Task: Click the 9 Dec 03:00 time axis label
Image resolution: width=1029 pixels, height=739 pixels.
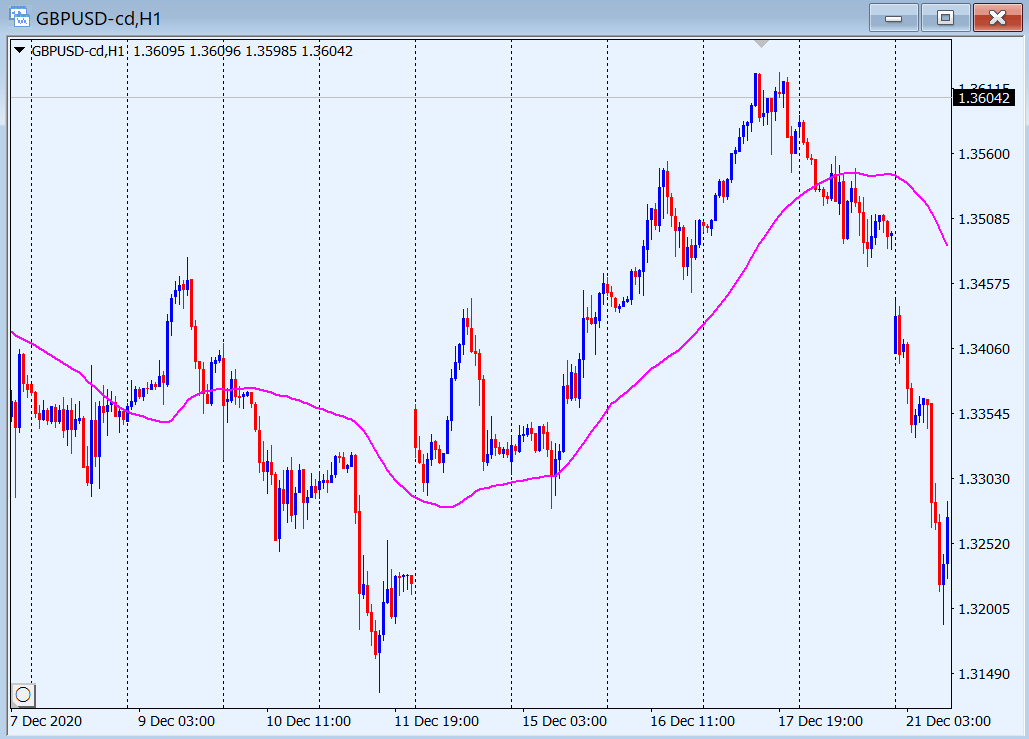Action: click(176, 720)
